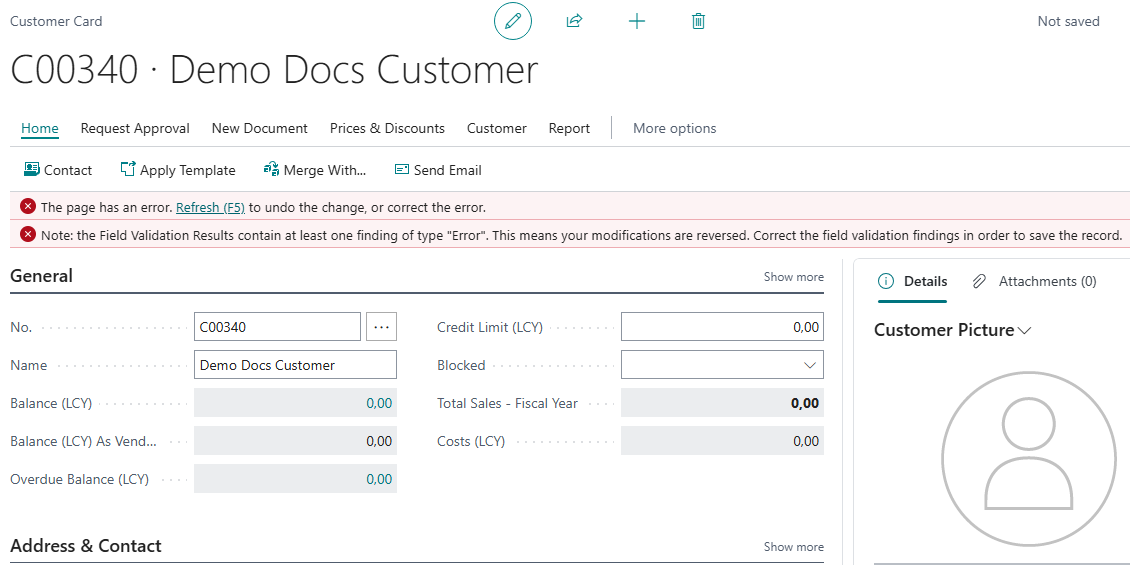Click Send Email action
The image size is (1130, 565).
438,170
